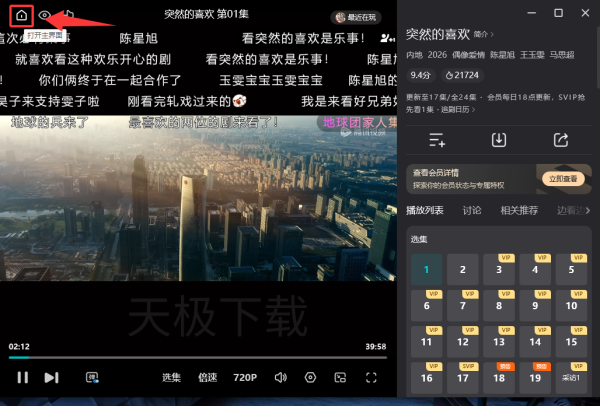Mute the volume speaker icon
Viewport: 600px width, 406px height.
pyautogui.click(x=281, y=377)
